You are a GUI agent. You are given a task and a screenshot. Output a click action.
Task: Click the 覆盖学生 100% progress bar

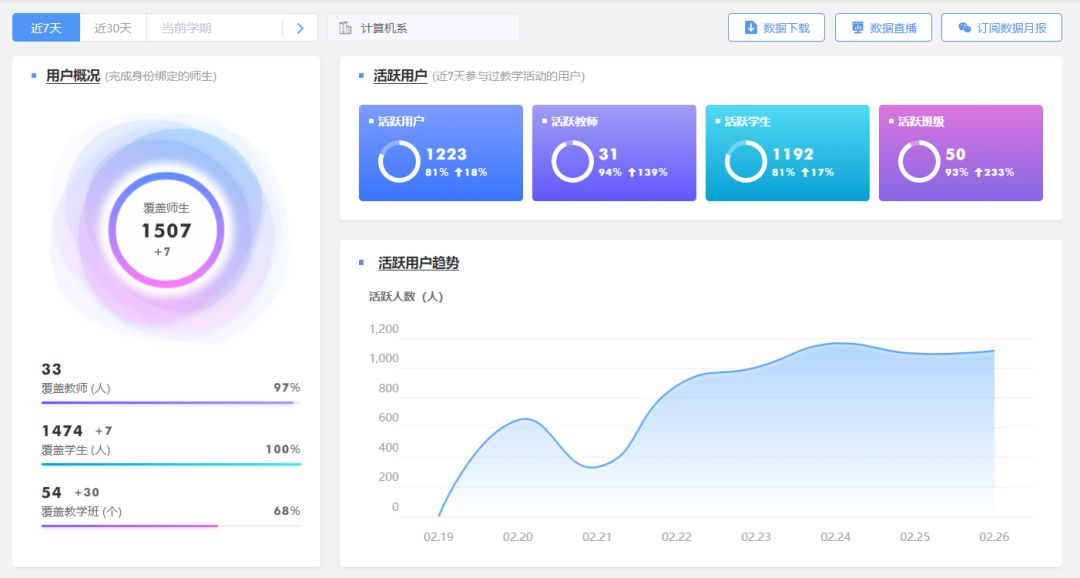(171, 464)
